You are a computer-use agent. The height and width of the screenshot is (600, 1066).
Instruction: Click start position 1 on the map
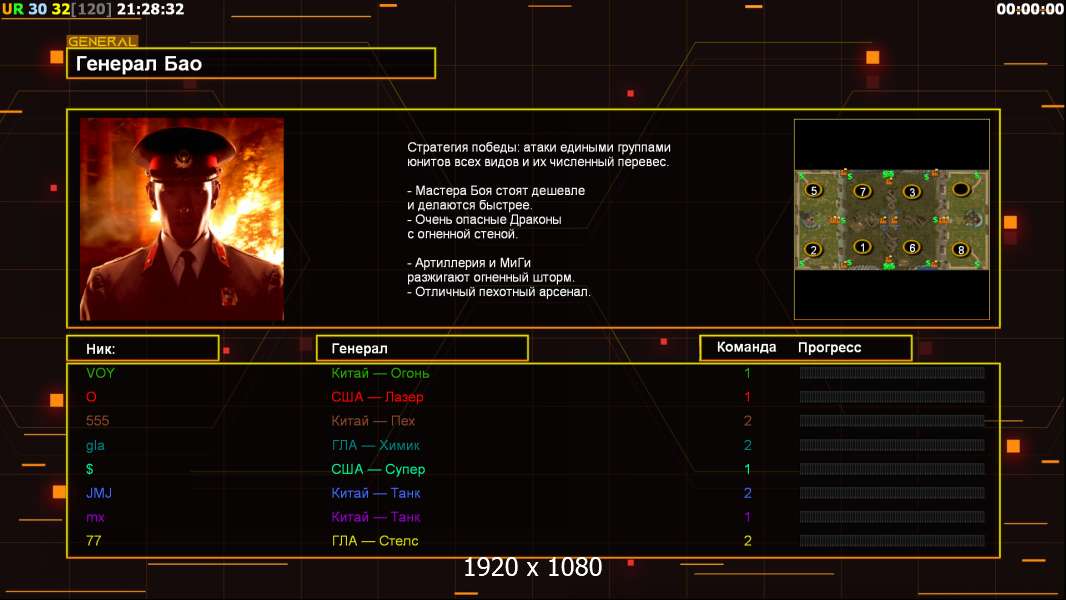863,247
